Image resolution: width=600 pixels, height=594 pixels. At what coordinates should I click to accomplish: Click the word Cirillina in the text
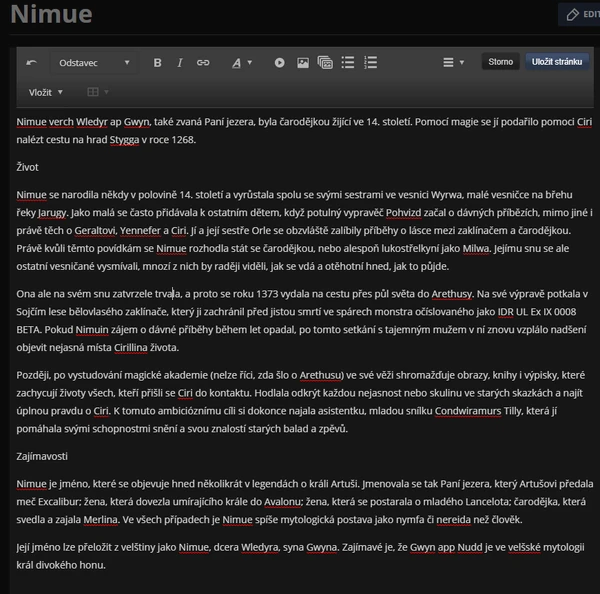tap(130, 348)
